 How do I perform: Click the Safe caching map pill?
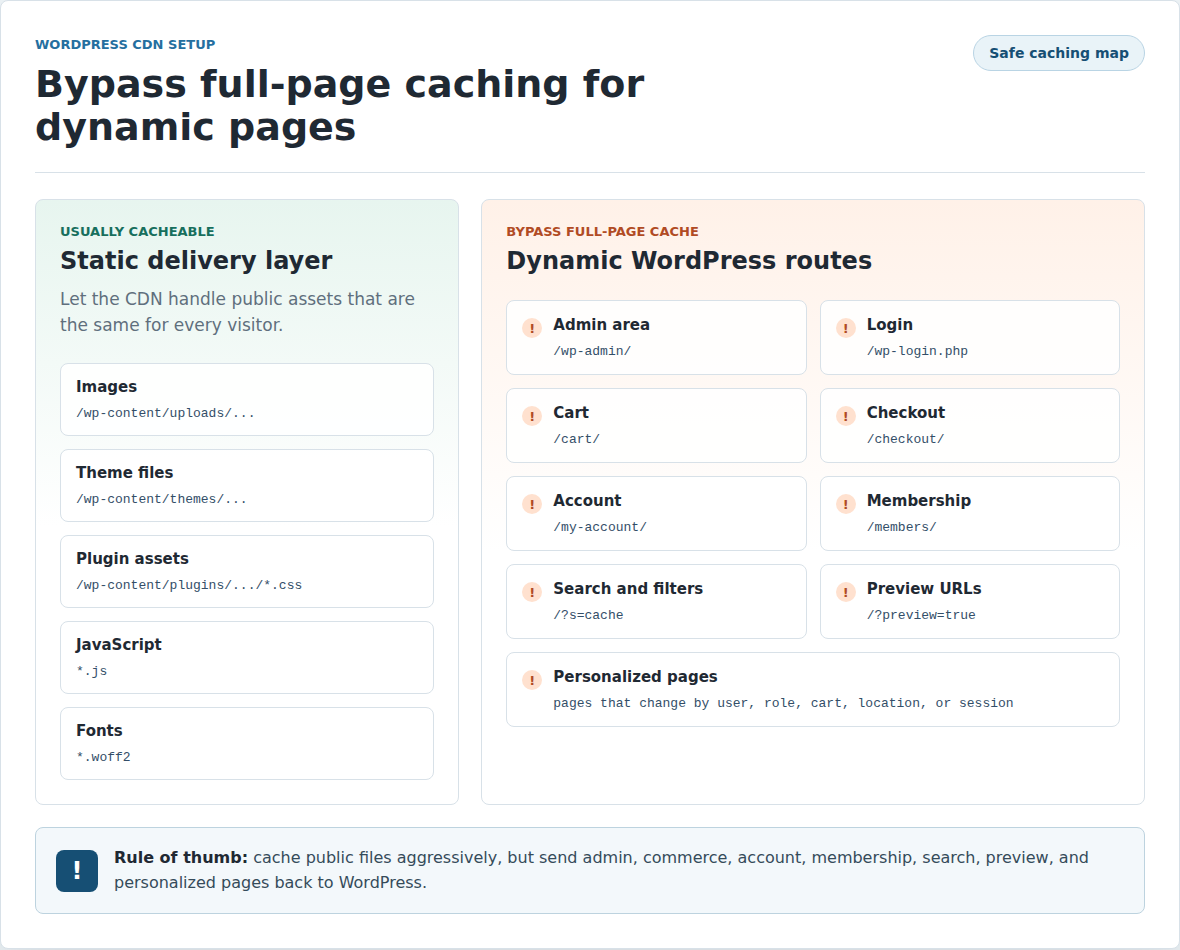tap(1058, 53)
